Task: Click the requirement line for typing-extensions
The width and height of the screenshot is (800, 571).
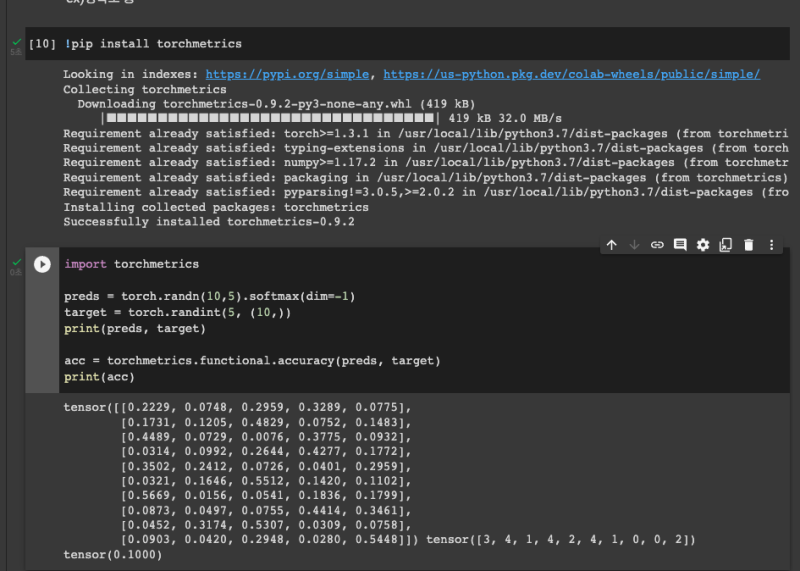Action: [x=426, y=148]
